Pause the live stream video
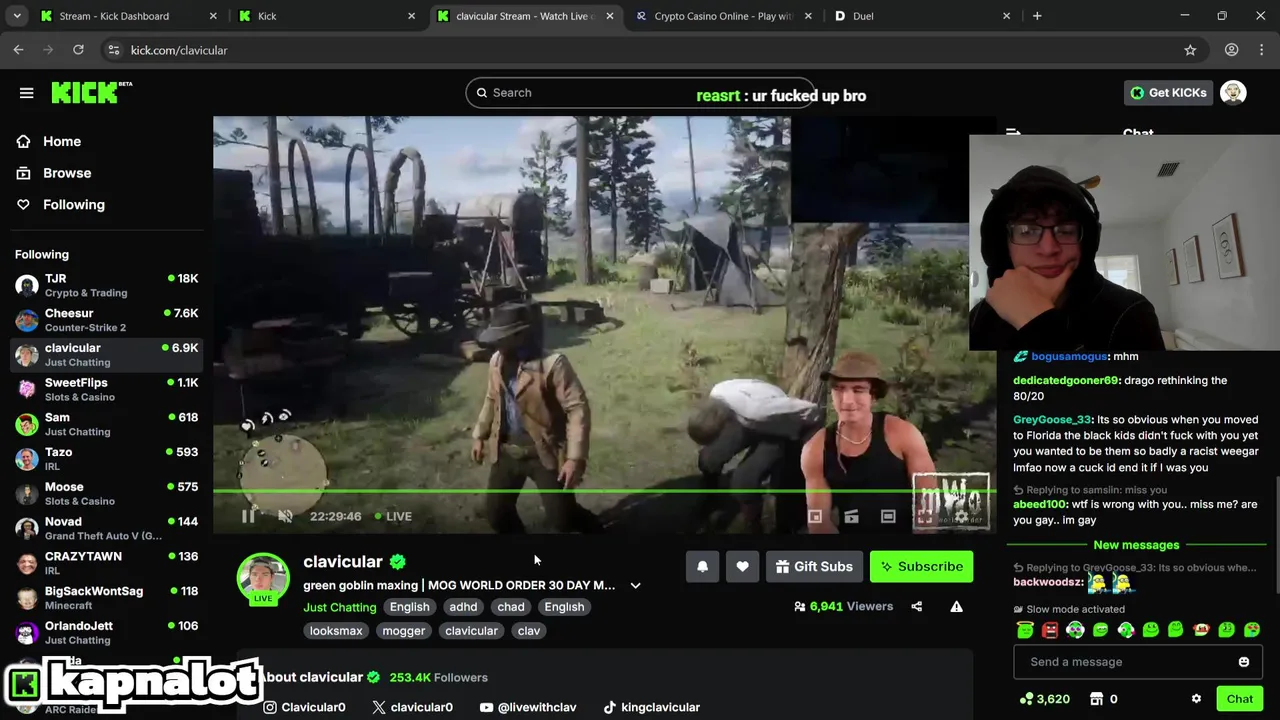 248,516
